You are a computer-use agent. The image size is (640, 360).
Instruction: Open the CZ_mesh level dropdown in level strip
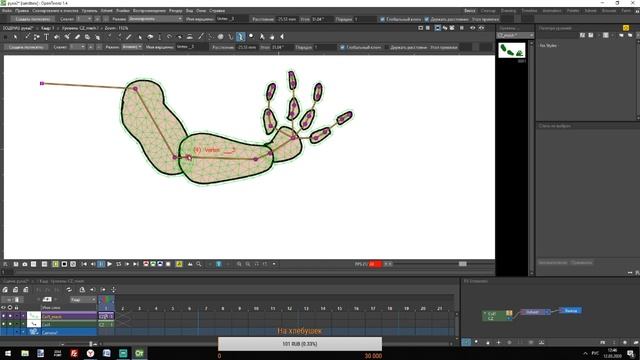(516, 36)
